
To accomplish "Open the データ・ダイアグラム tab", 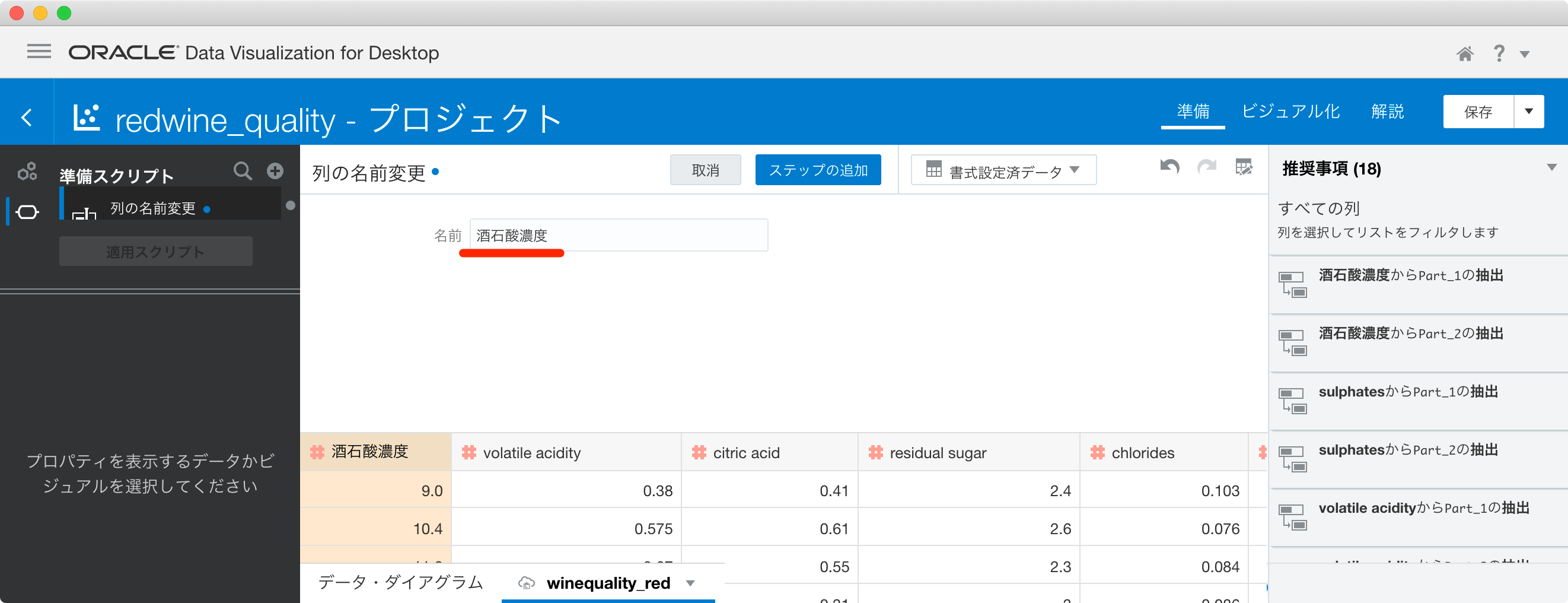I will coord(400,582).
